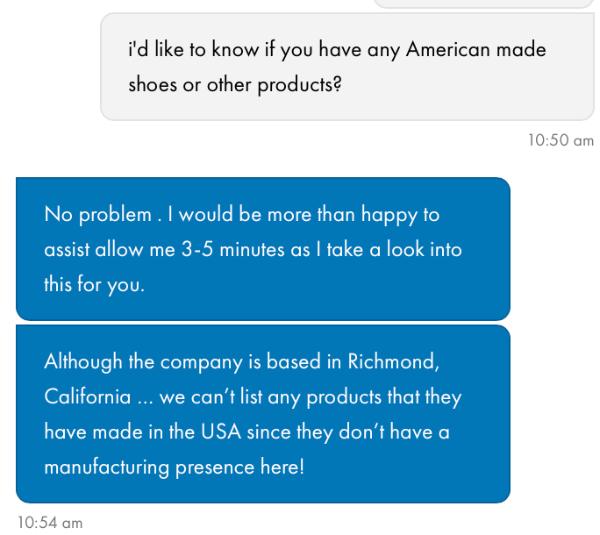Click the word "assist" in the blue bubble
600x535 pixels.
(x=65, y=250)
